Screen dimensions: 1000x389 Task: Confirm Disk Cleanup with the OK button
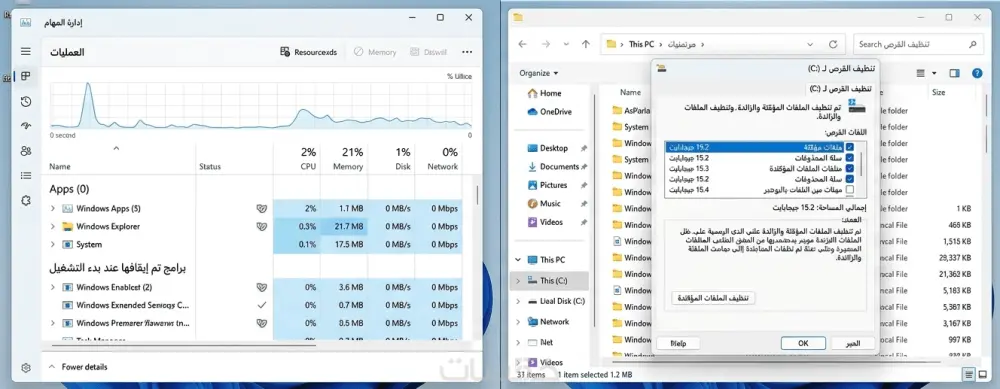coord(803,343)
